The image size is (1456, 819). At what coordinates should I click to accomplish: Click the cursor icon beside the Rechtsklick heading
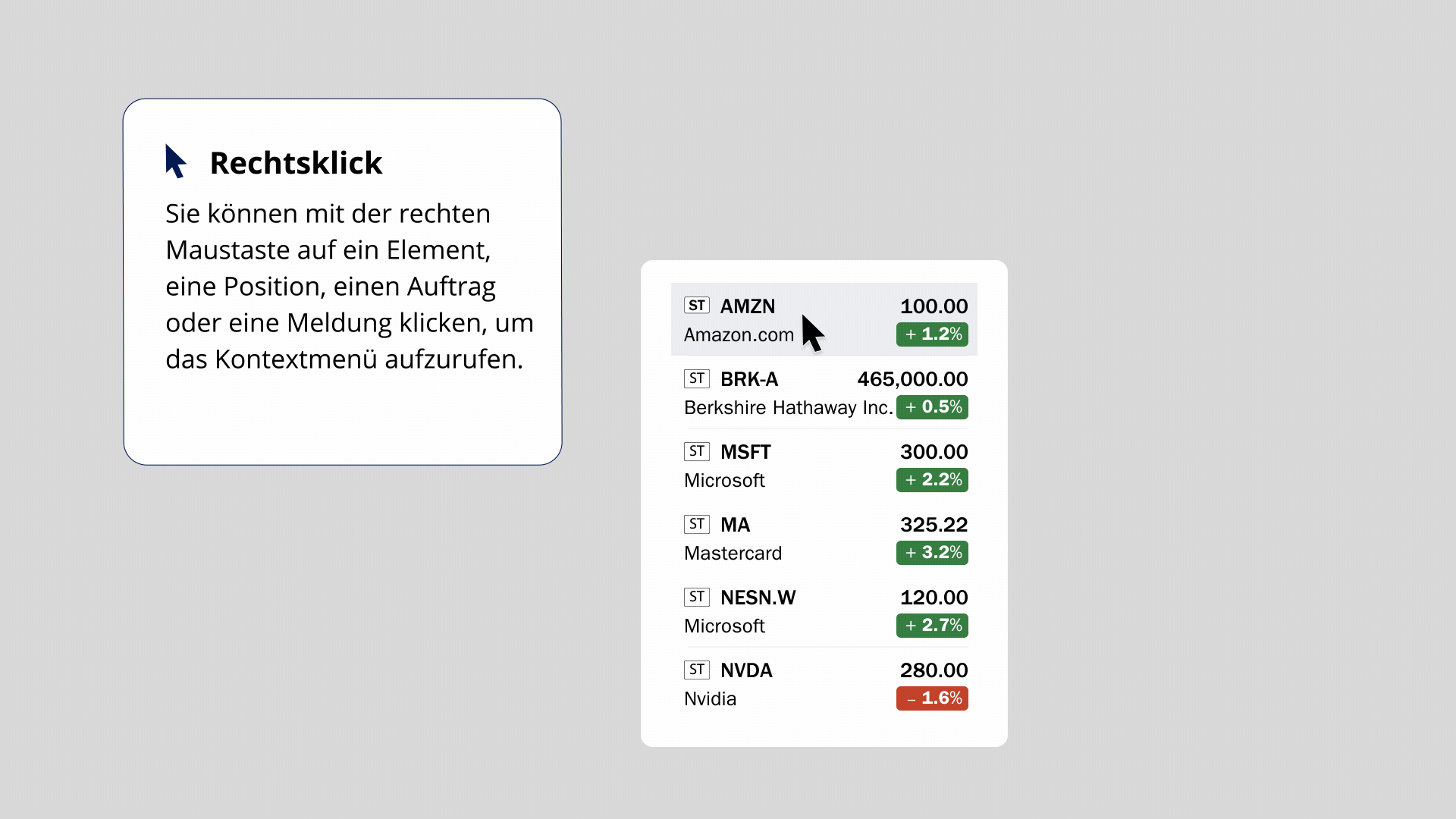175,162
